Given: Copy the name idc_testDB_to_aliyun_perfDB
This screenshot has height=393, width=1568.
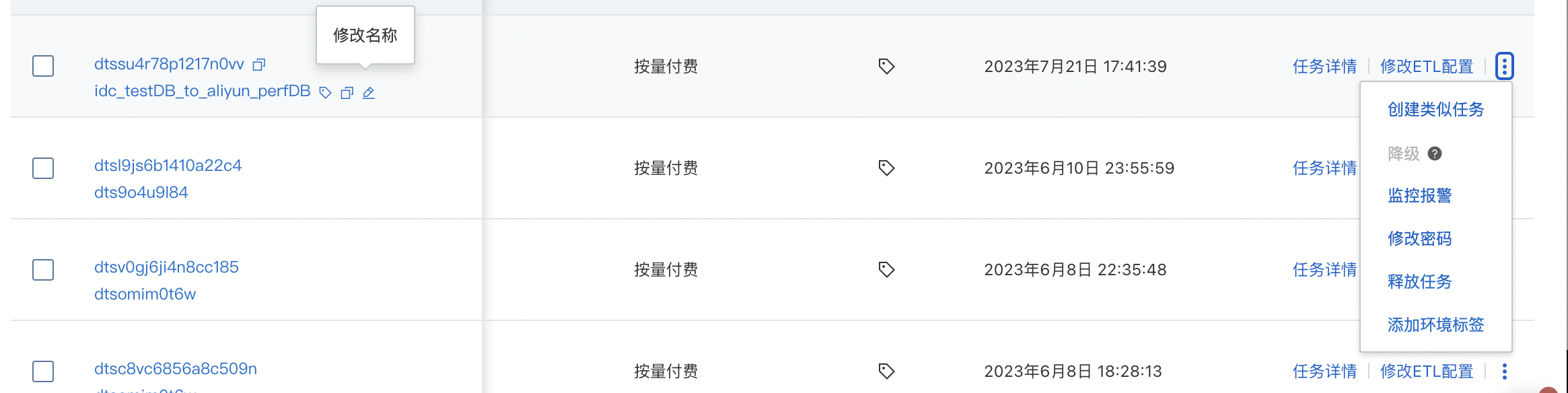Looking at the screenshot, I should [x=347, y=93].
